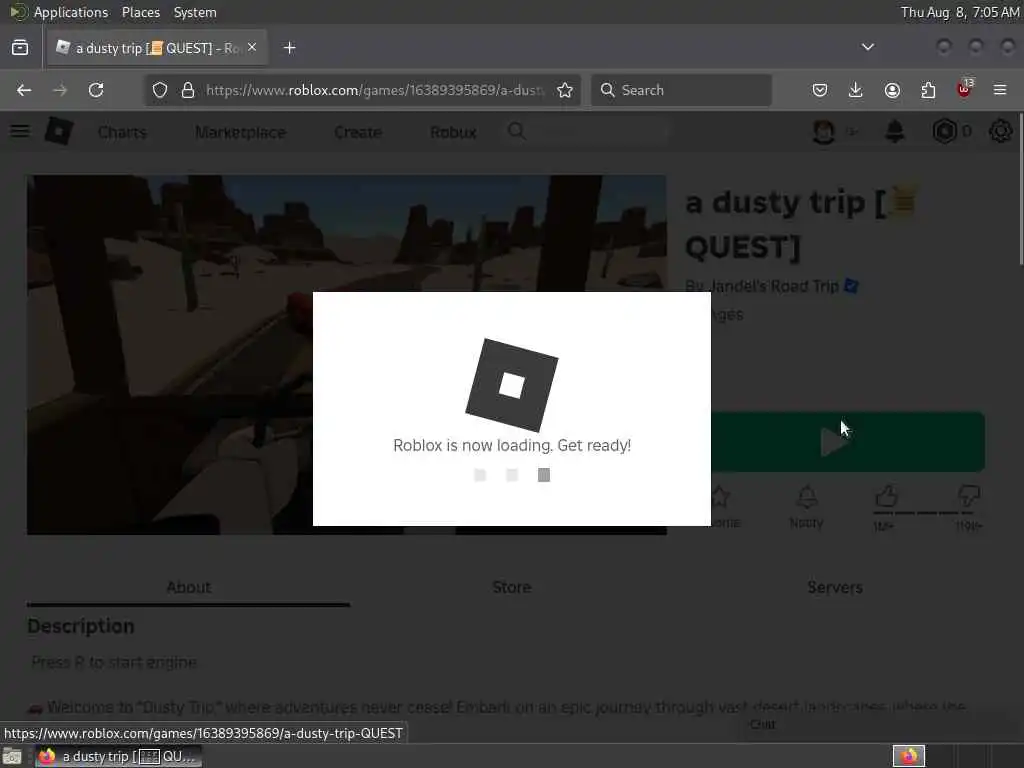This screenshot has height=768, width=1024.
Task: Expand the list all tabs chevron
Action: point(868,47)
